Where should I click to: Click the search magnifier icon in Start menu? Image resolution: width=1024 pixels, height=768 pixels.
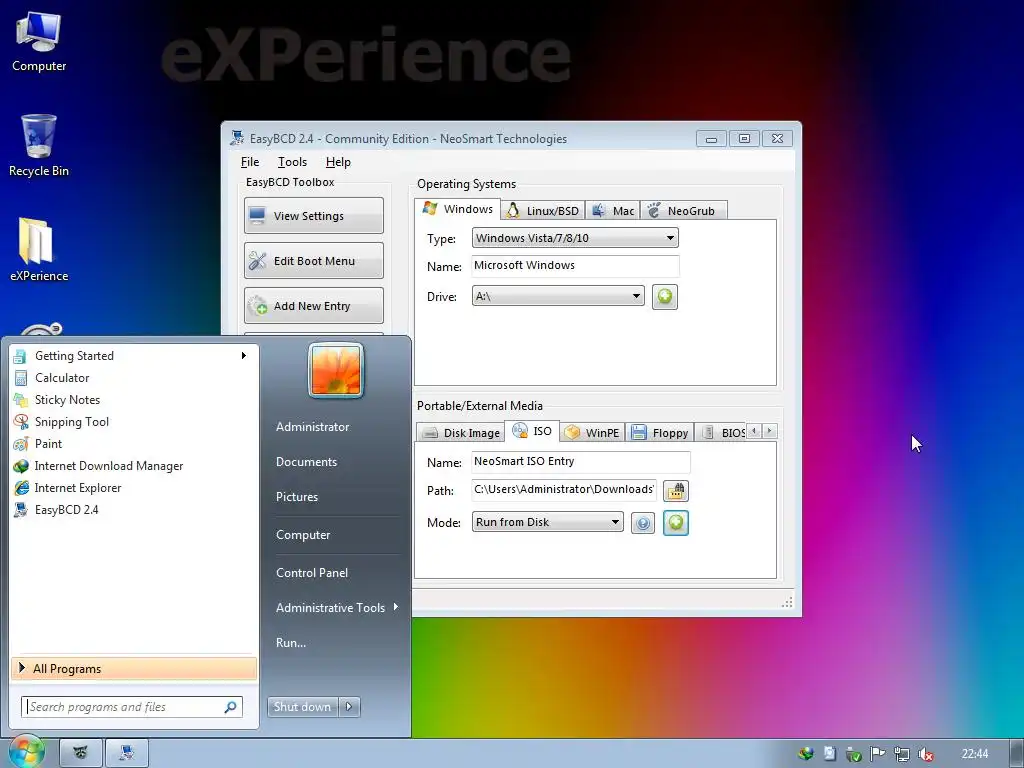pos(231,707)
